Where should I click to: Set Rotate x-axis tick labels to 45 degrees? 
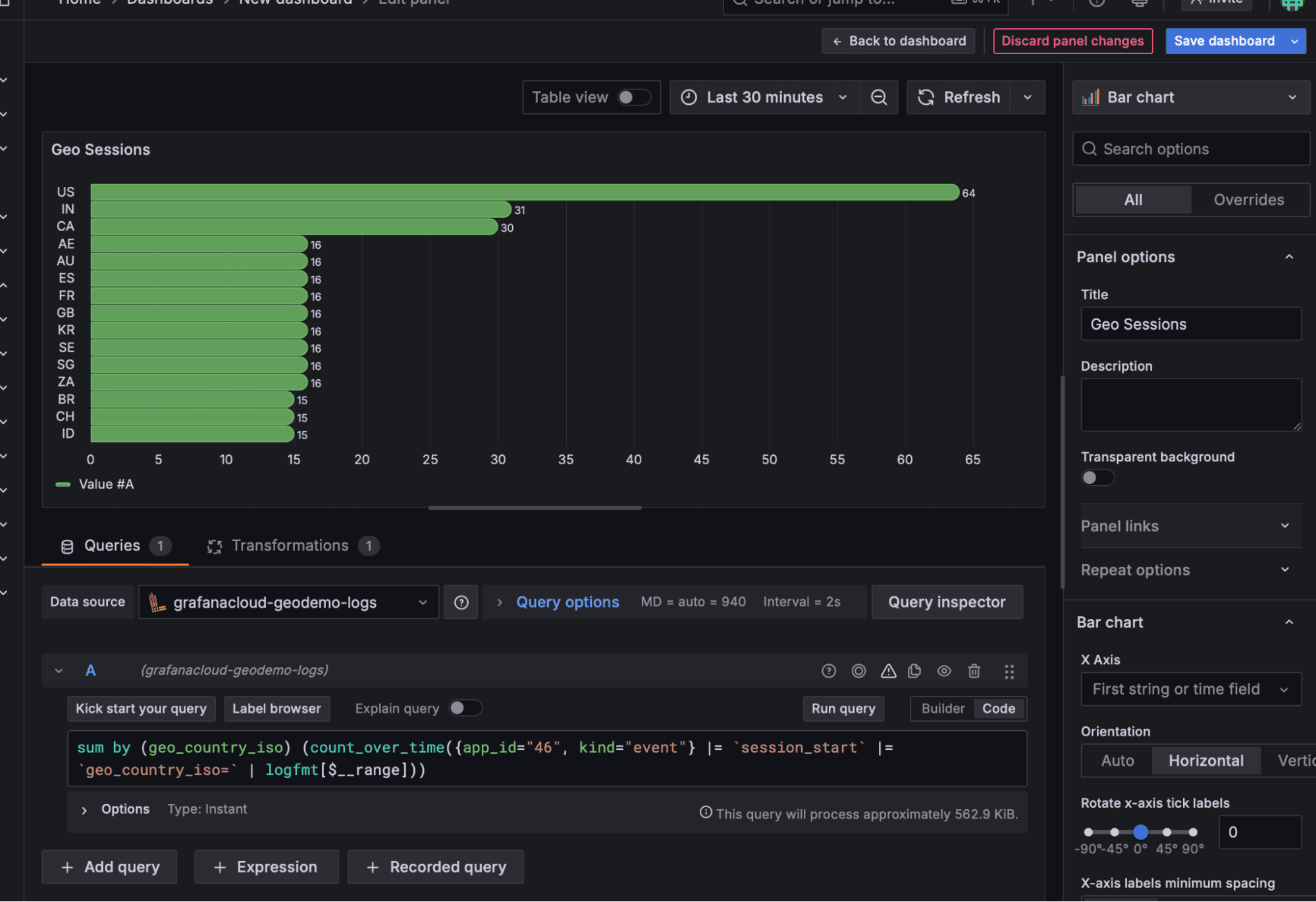1167,832
